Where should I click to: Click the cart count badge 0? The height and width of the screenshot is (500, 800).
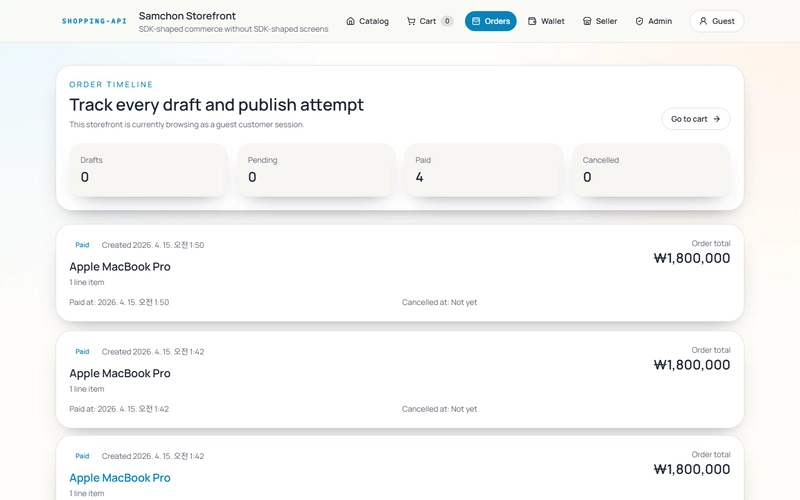(x=447, y=21)
